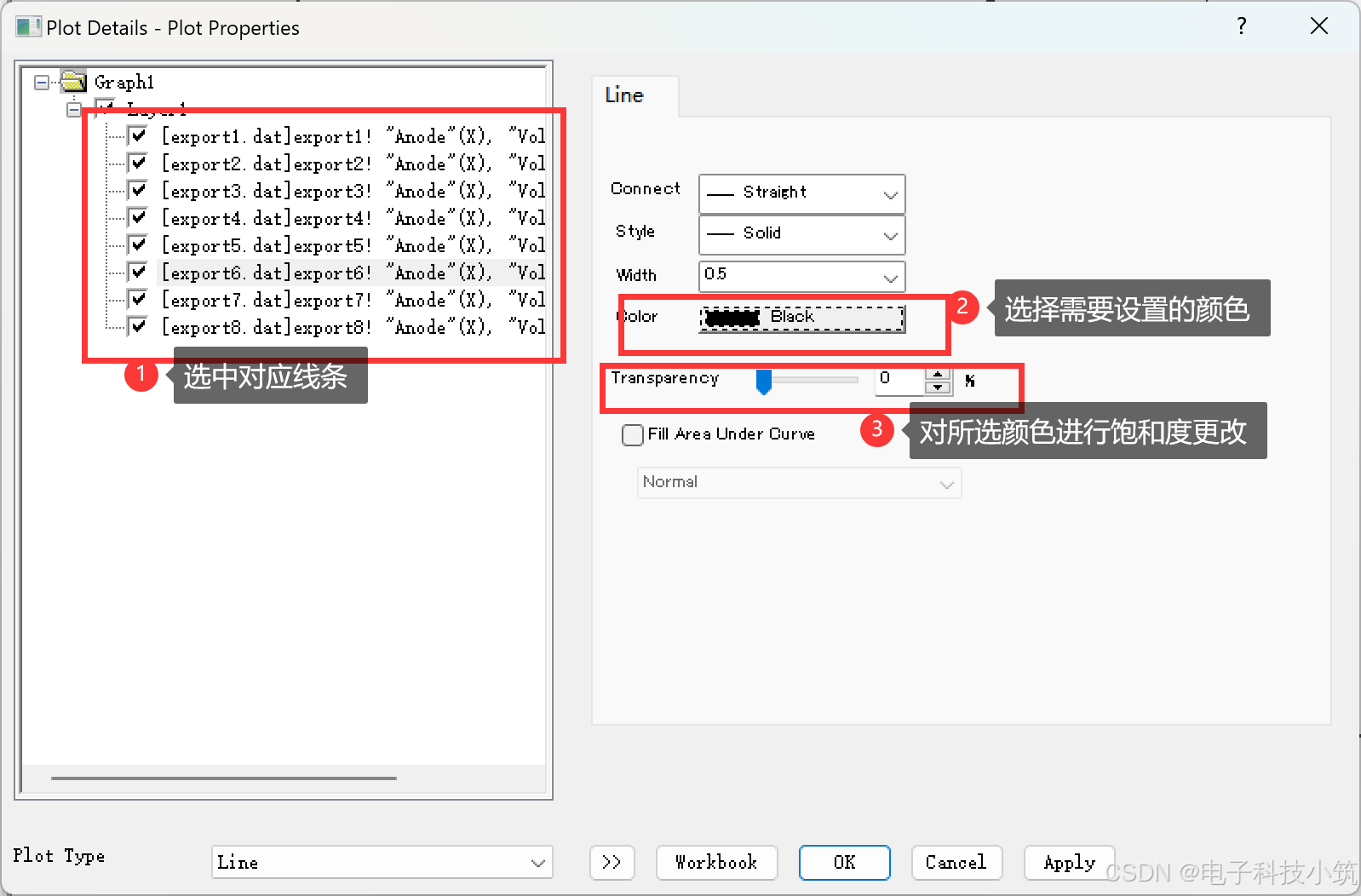
Task: Uncheck the export2.dat plot checkbox
Action: (x=137, y=163)
